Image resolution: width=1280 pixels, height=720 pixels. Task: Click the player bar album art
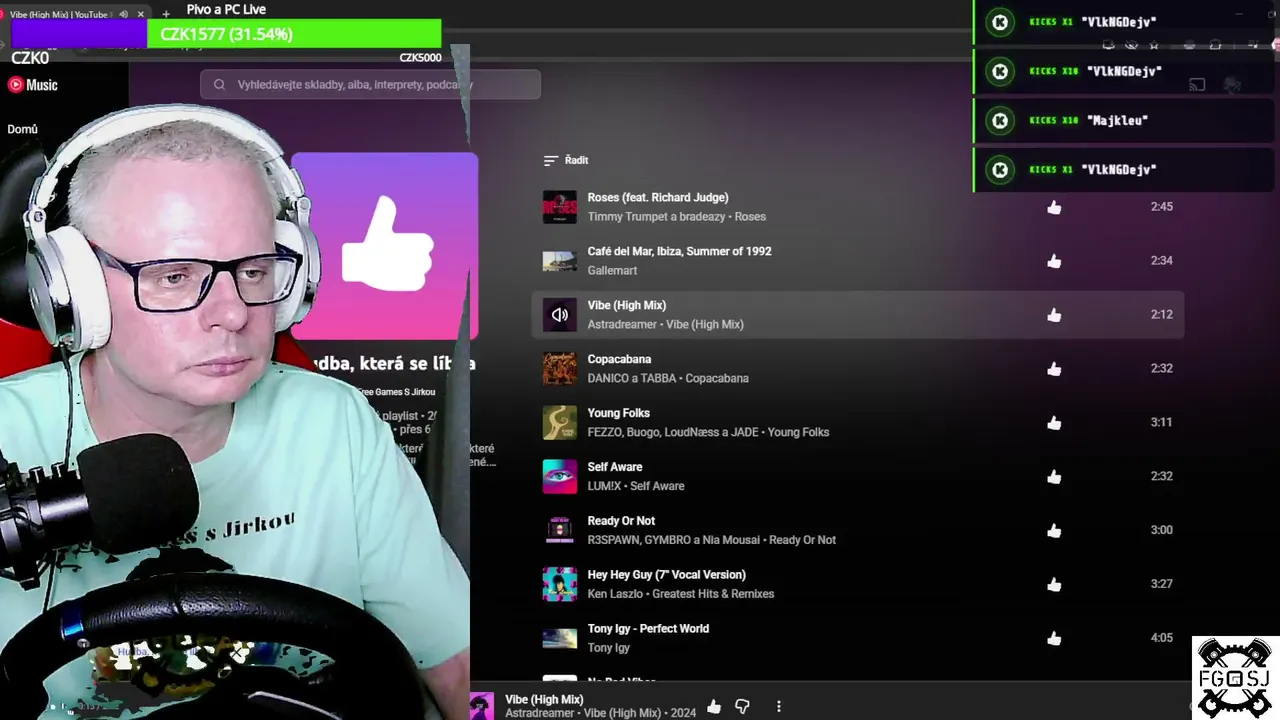click(482, 706)
